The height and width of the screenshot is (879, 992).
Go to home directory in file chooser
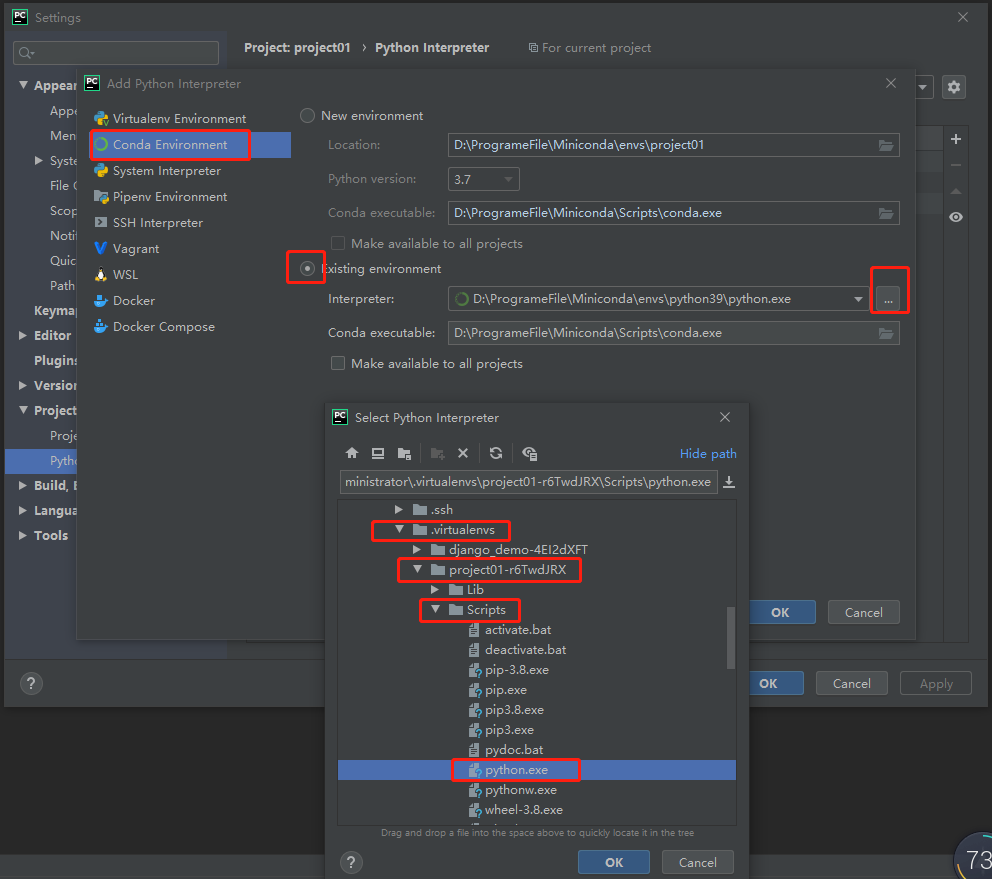pyautogui.click(x=352, y=453)
